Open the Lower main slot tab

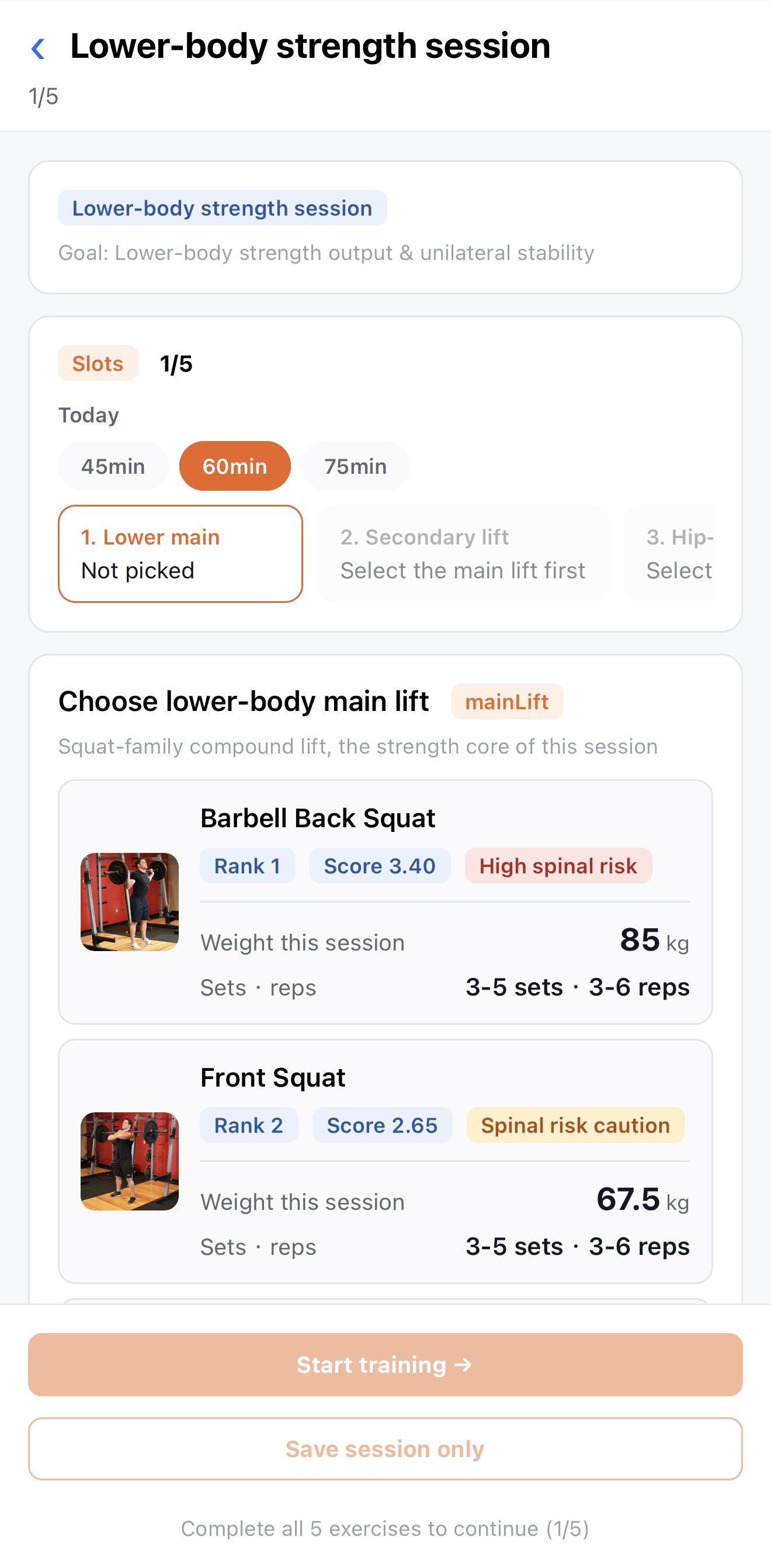click(180, 554)
